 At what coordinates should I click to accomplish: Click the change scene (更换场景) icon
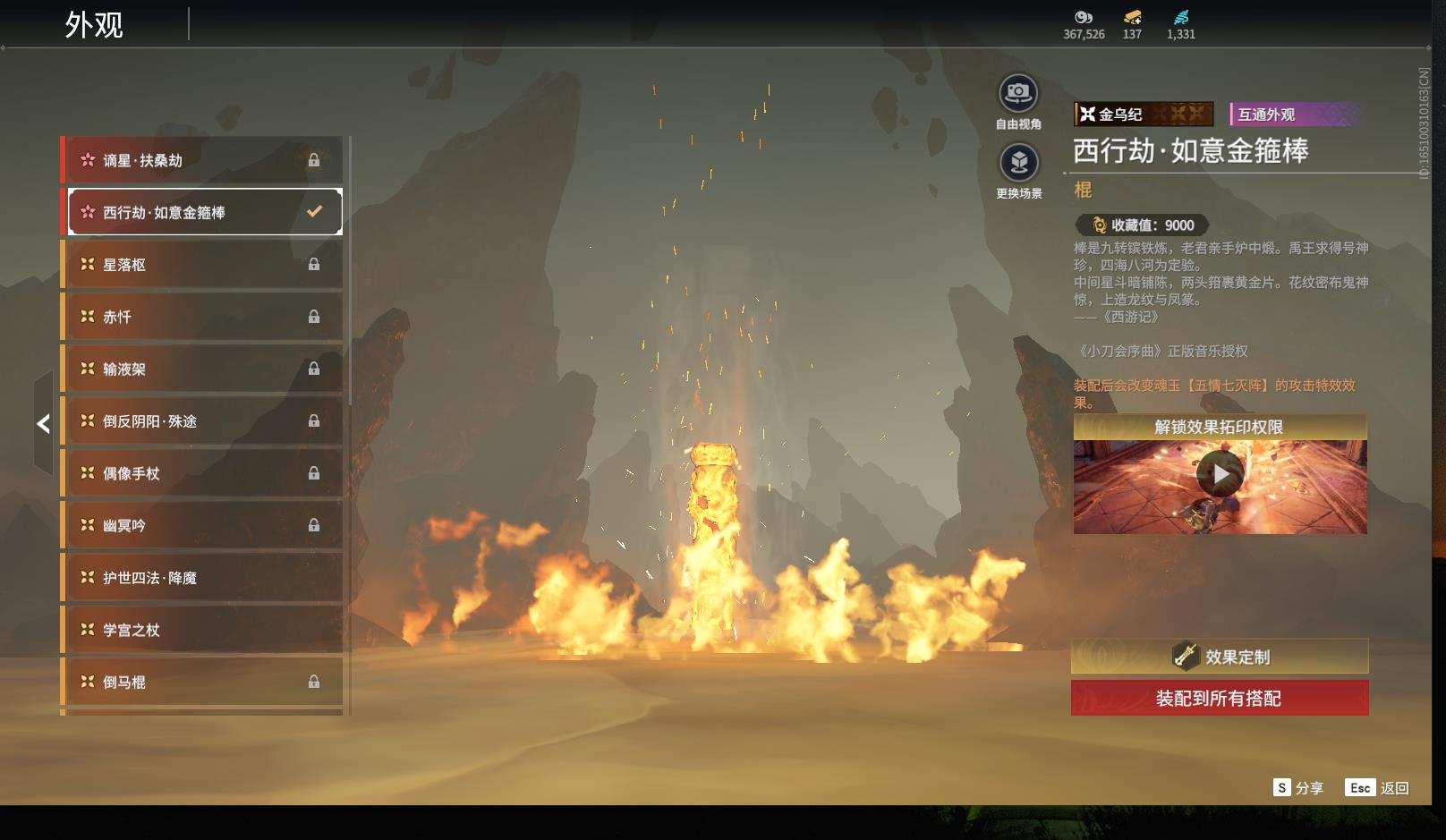(1018, 163)
